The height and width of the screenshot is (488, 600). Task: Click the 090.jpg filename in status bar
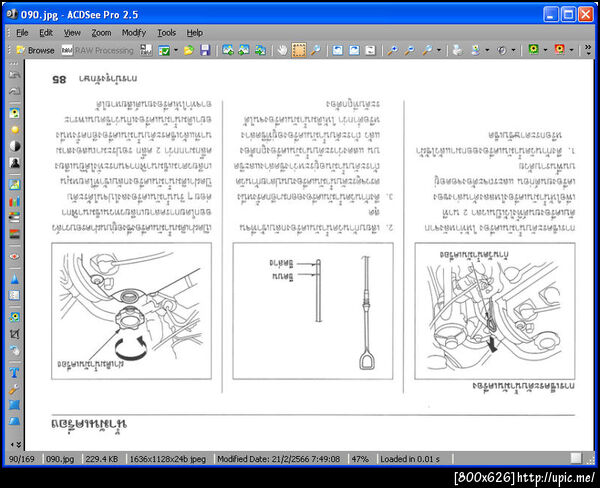60,459
